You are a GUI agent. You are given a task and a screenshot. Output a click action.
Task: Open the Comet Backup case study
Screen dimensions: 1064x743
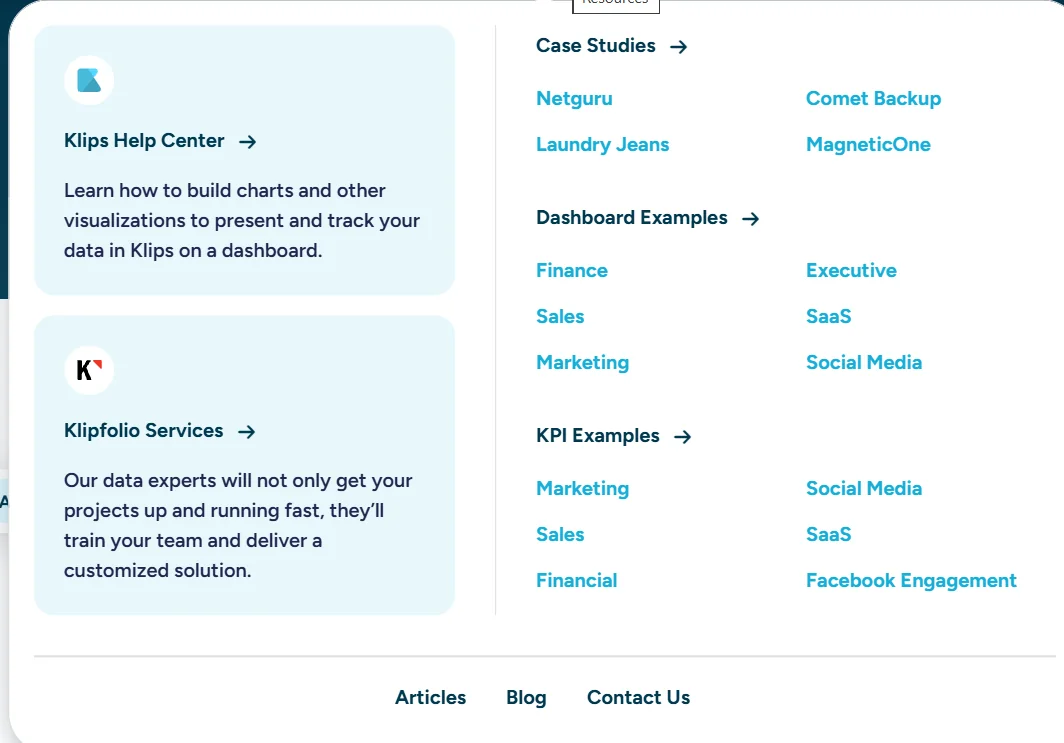(x=873, y=98)
